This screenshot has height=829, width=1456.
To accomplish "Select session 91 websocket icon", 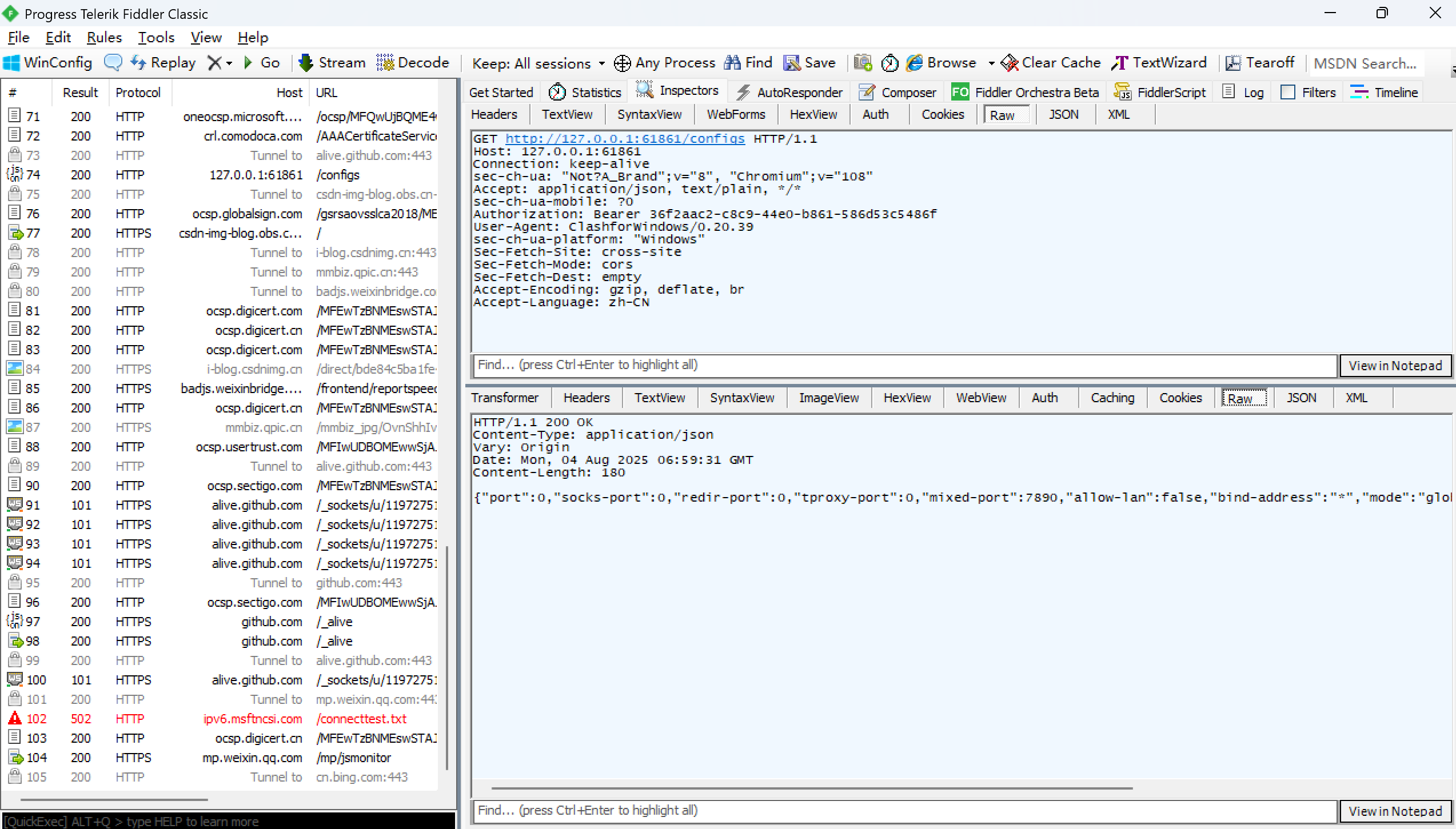I will click(14, 504).
